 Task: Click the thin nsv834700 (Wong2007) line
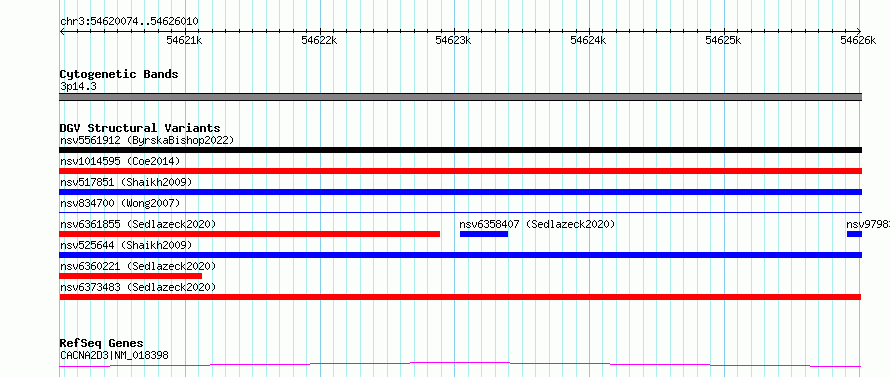[x=460, y=212]
